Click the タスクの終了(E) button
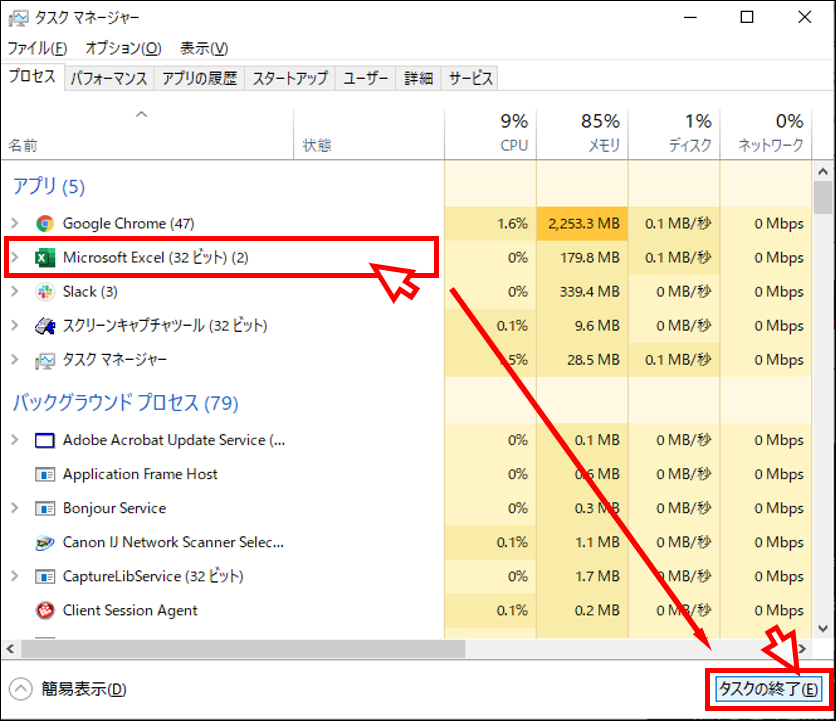836x721 pixels. pyautogui.click(x=768, y=689)
